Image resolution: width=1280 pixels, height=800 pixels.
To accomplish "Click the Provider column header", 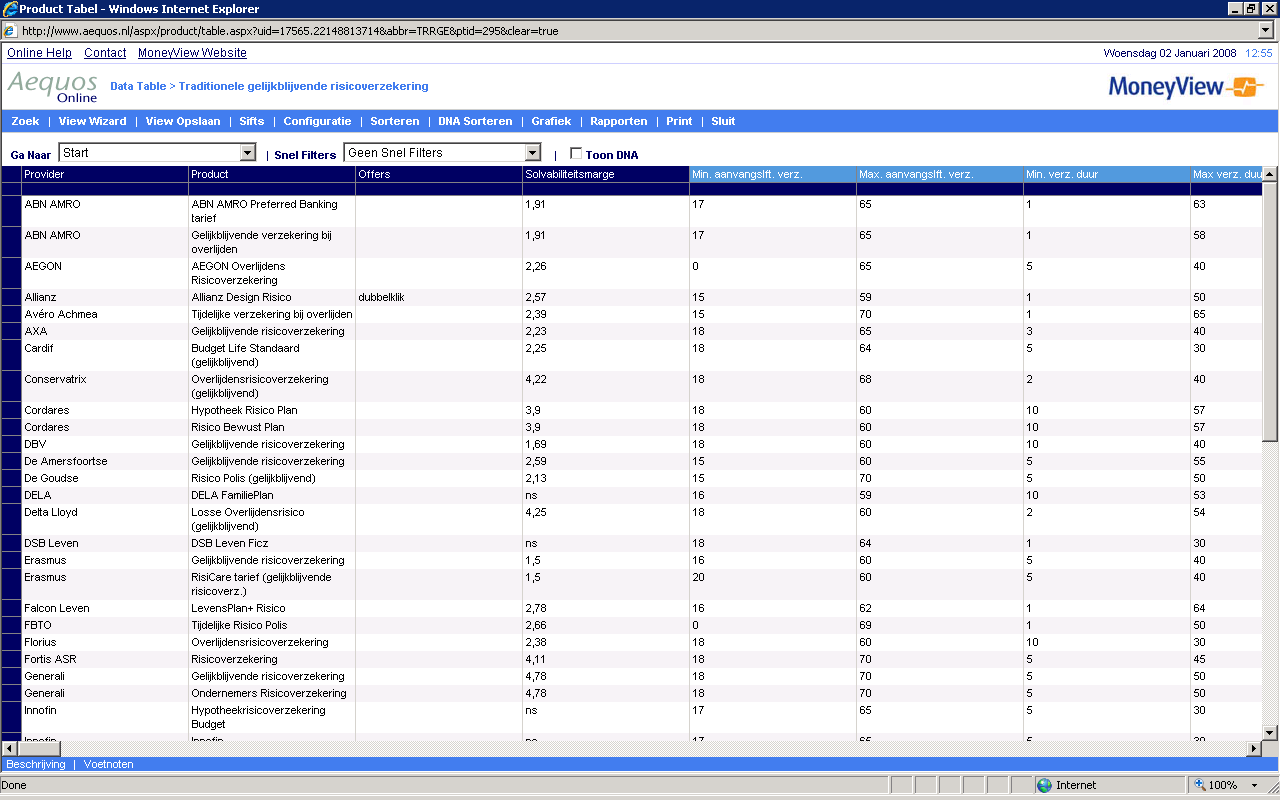I will click(104, 174).
